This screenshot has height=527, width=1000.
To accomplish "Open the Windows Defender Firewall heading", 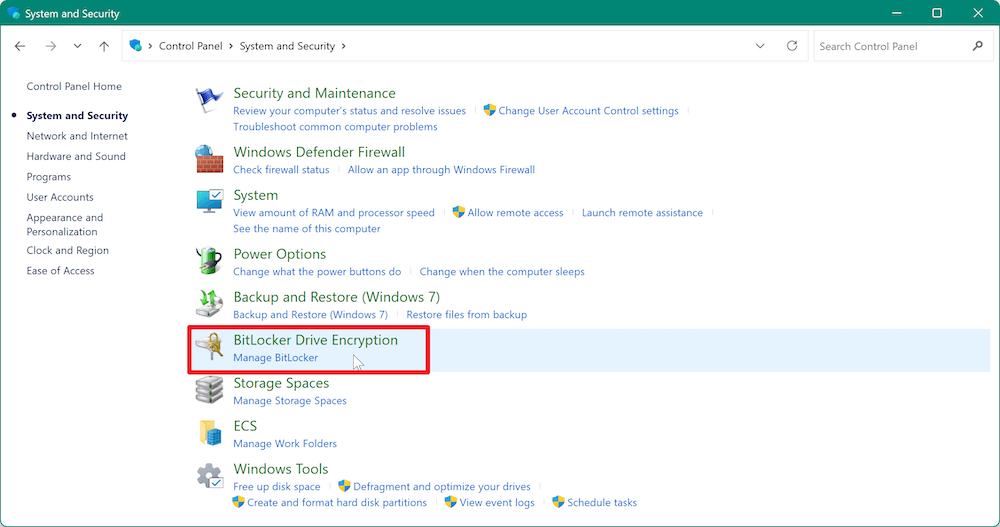I will [319, 152].
